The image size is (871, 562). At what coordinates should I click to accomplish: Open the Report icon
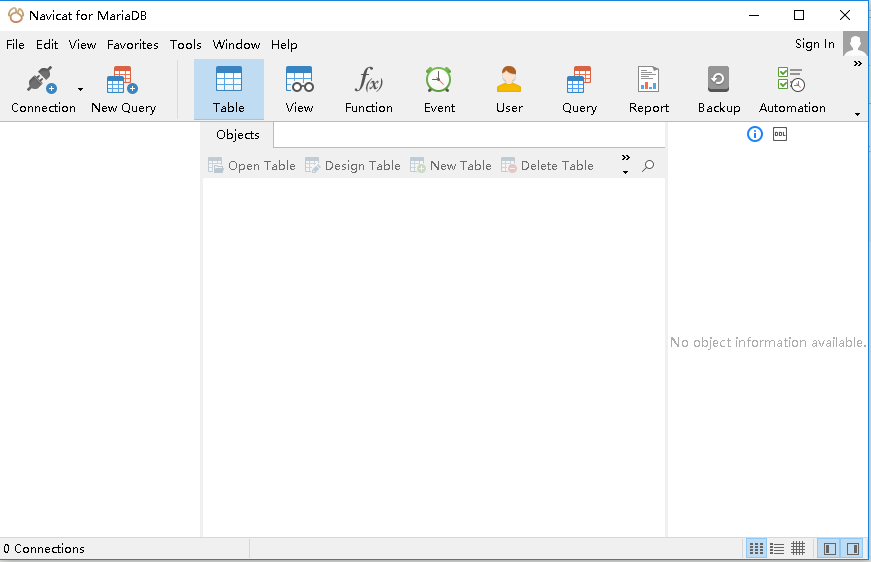tap(649, 90)
